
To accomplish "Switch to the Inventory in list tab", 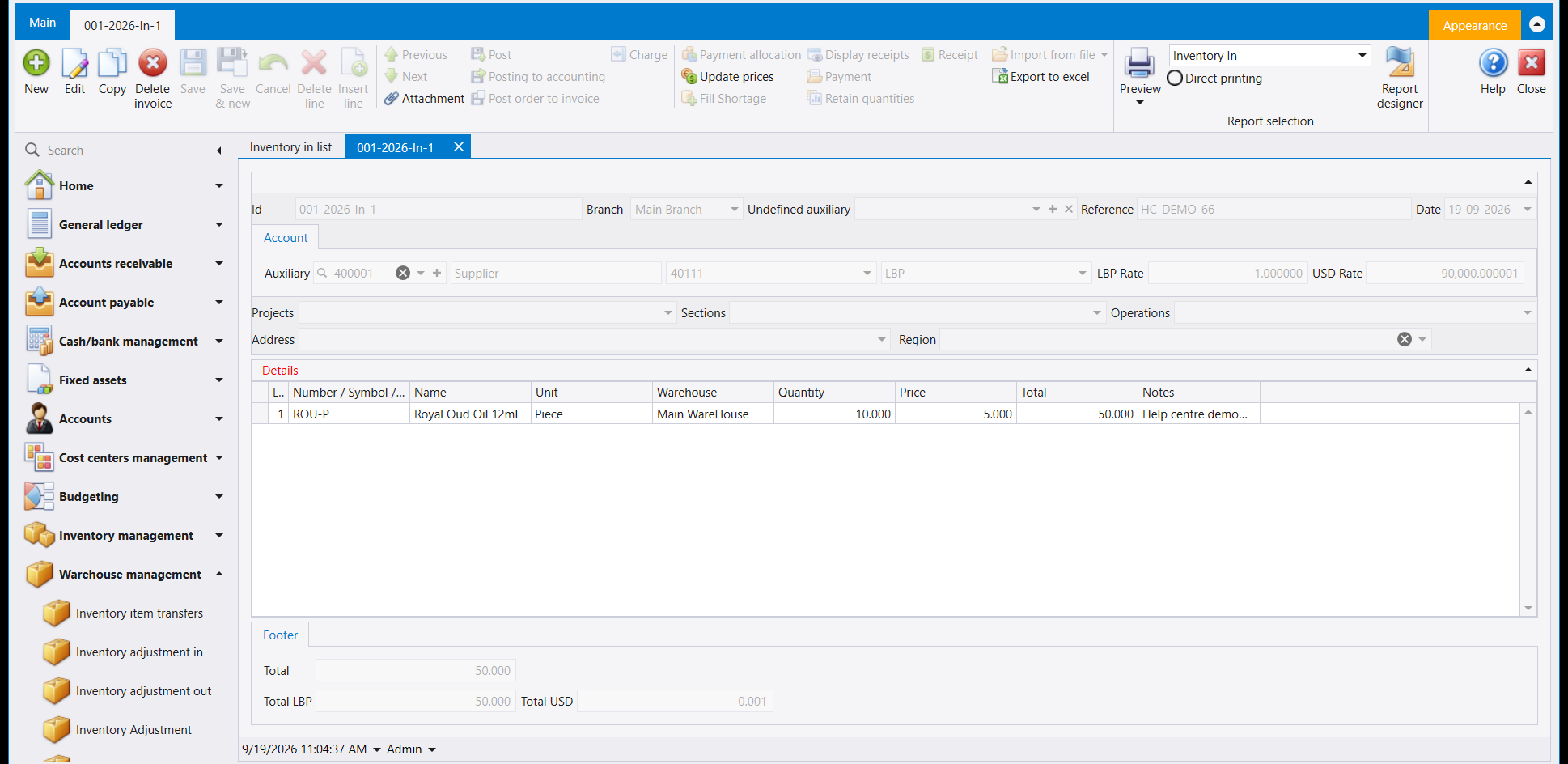I will coord(290,147).
